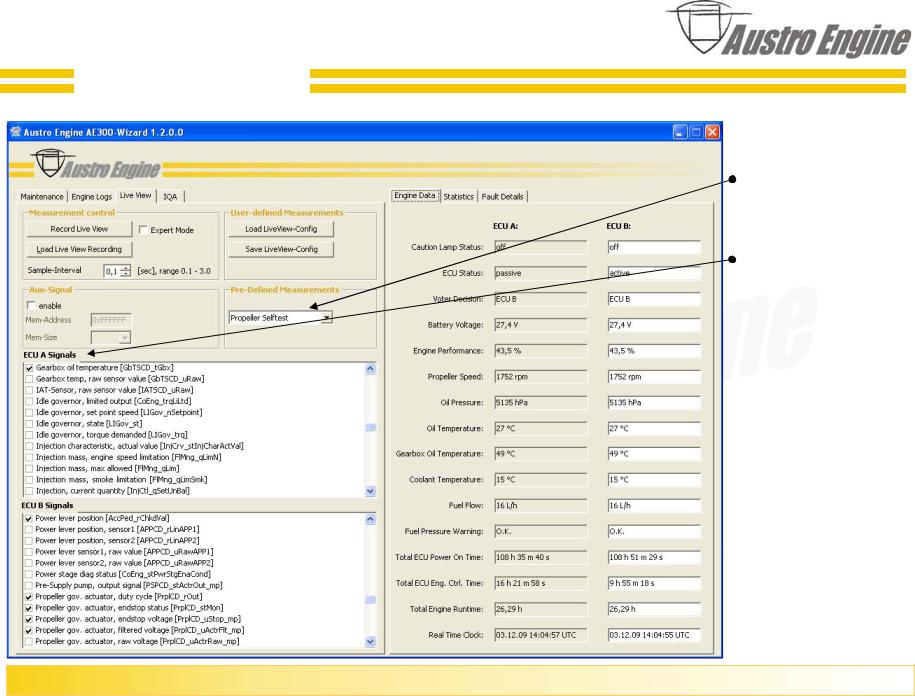
Task: Check Power lever sensor2, raw value
Action: 29,564
